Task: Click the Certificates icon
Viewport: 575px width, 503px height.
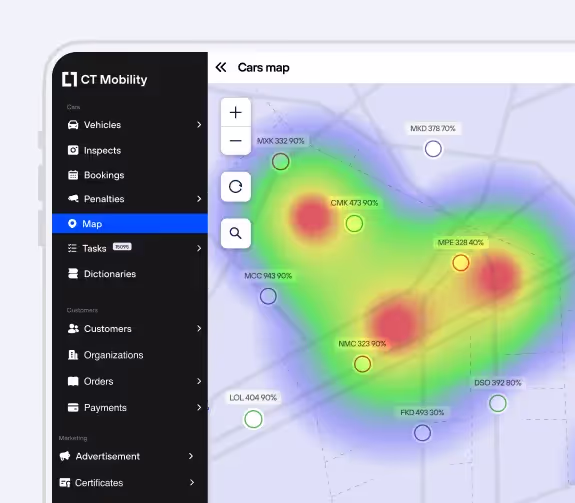Action: click(x=65, y=482)
